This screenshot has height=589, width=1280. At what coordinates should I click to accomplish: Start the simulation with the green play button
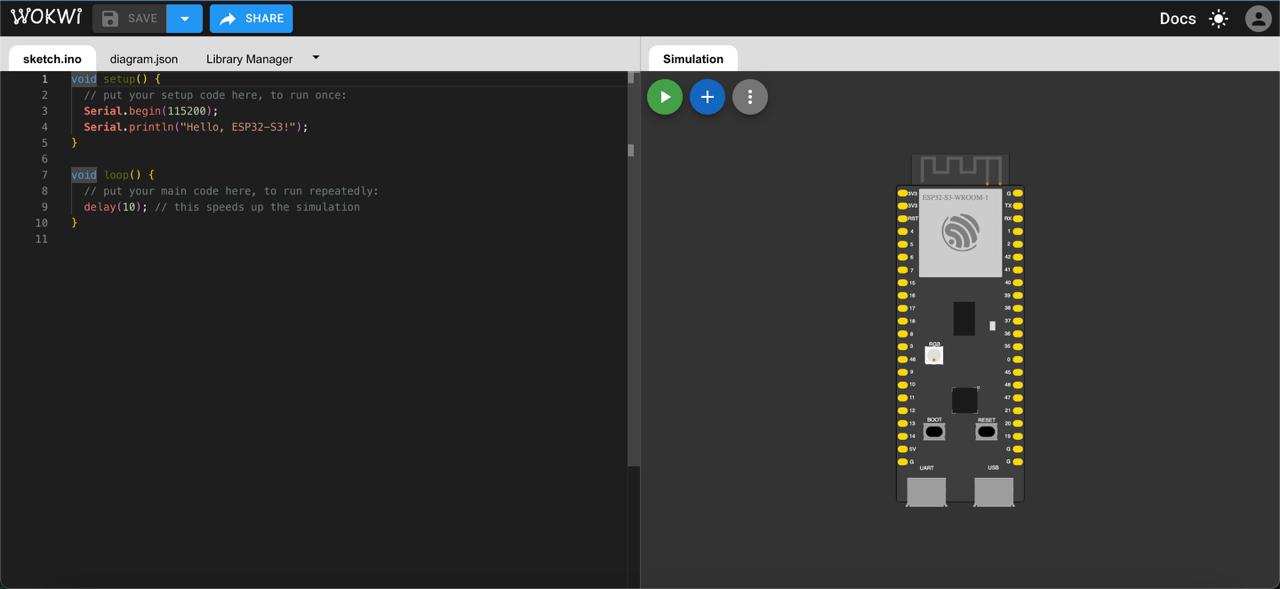pyautogui.click(x=665, y=97)
